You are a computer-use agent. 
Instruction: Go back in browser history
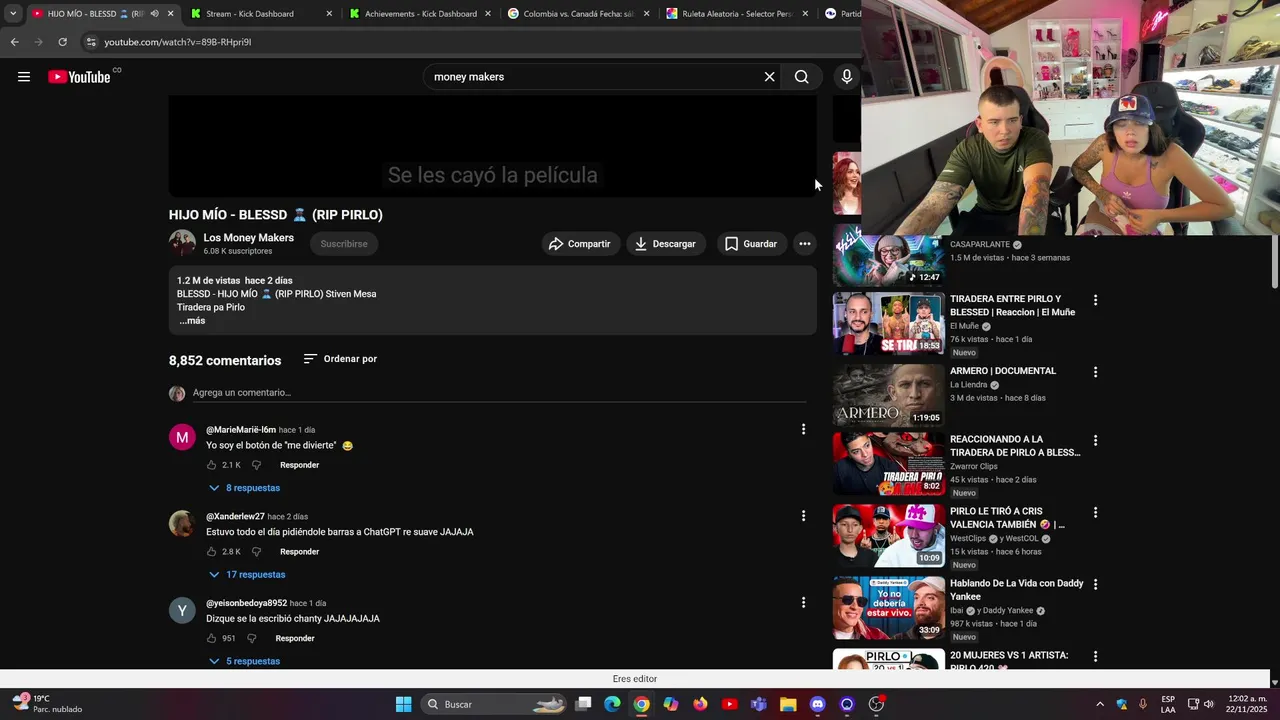[14, 42]
